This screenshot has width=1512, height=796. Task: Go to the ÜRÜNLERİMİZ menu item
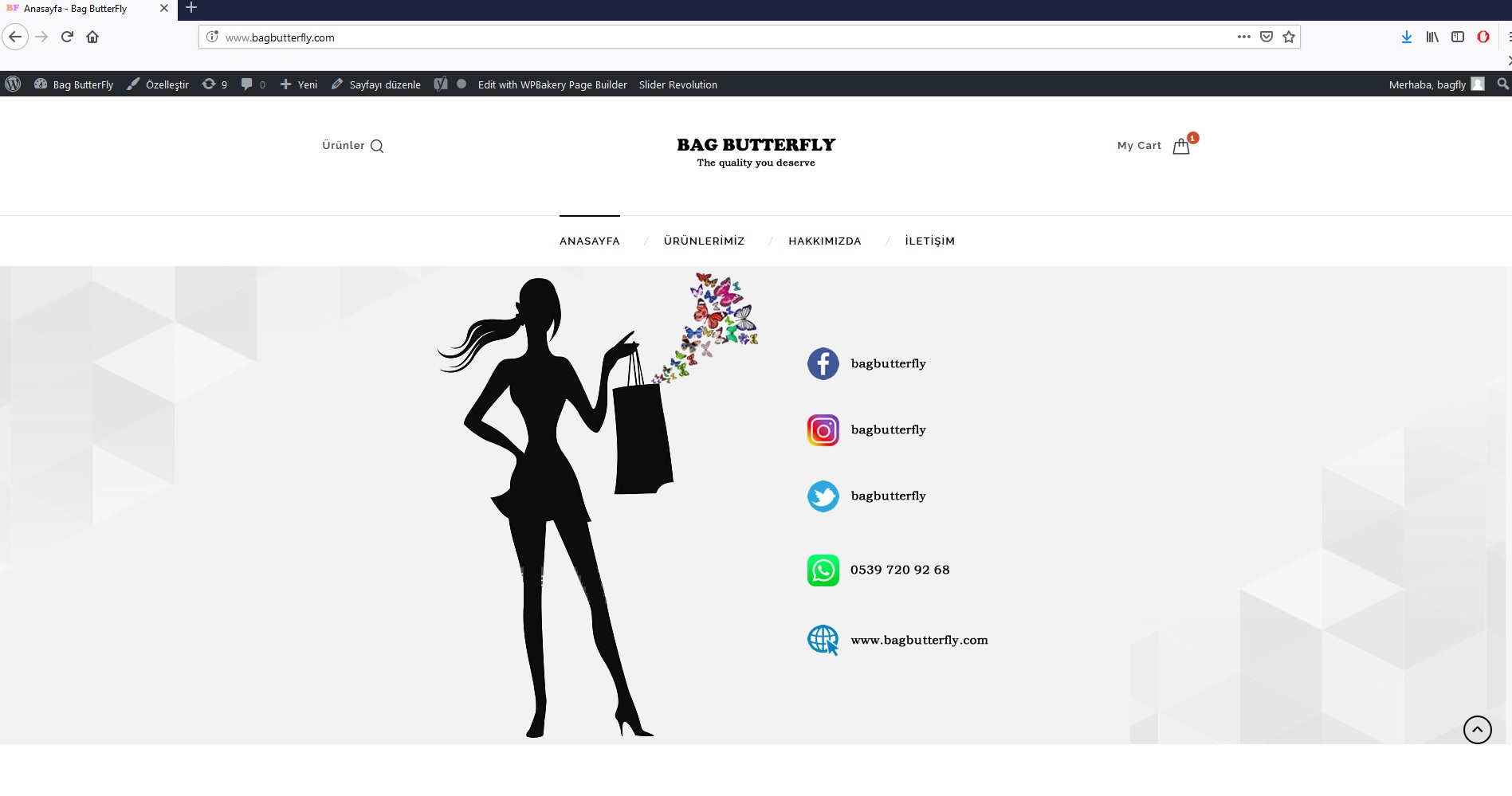tap(704, 241)
